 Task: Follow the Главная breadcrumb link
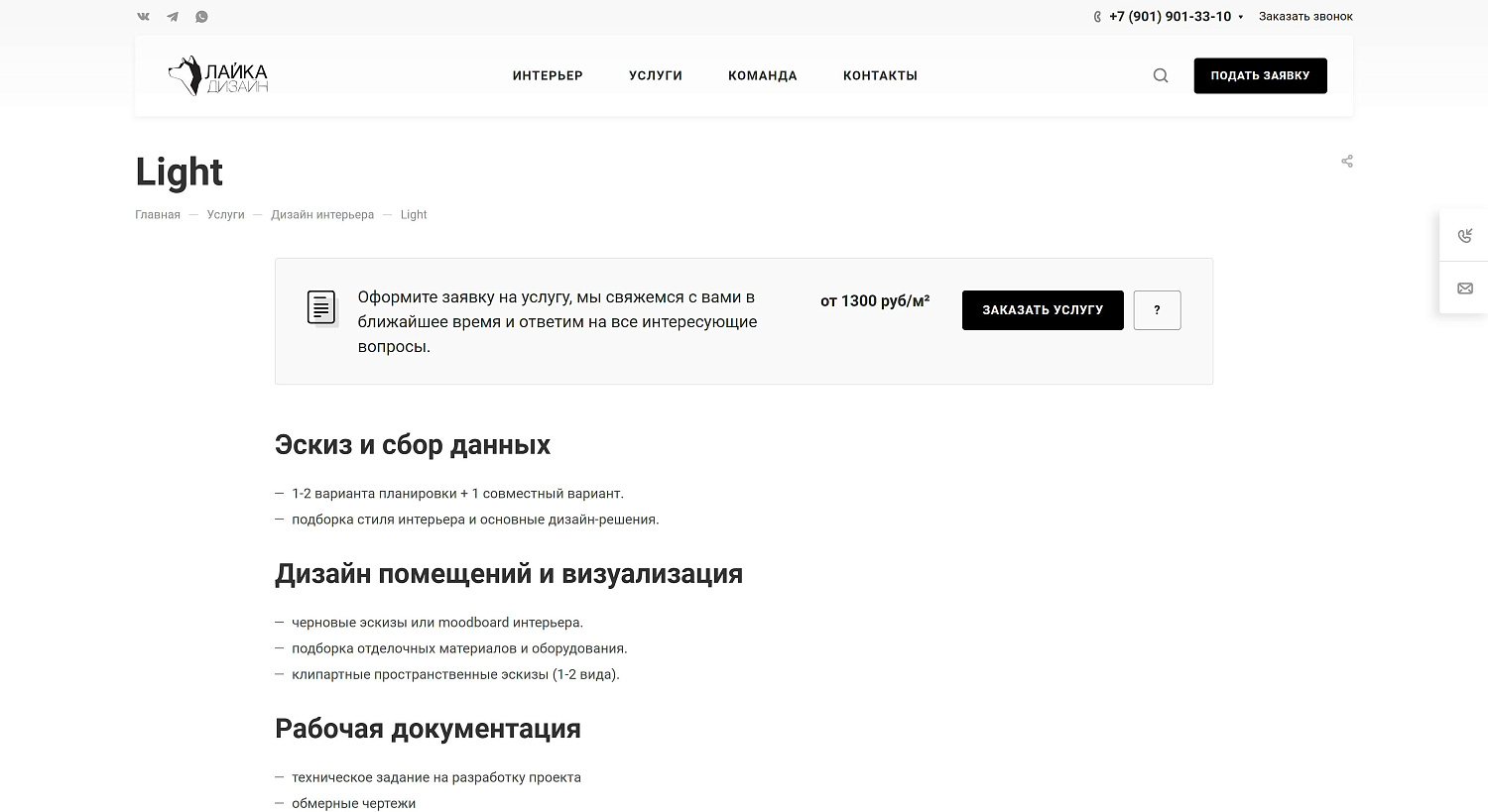point(157,214)
